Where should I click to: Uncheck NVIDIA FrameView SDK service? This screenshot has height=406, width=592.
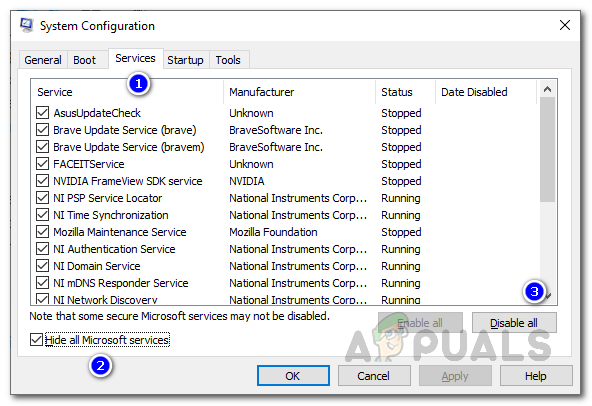click(x=42, y=181)
